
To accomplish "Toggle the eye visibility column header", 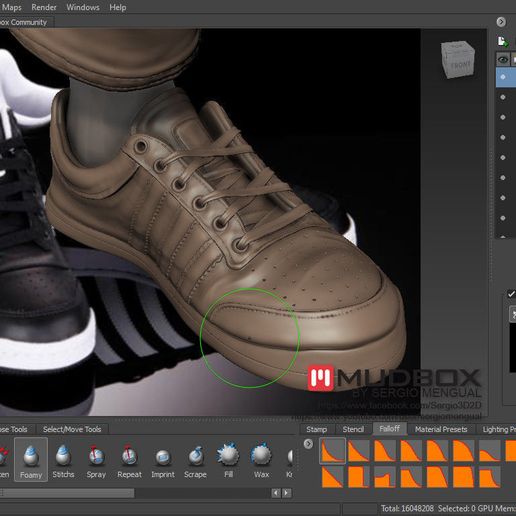I will point(503,60).
